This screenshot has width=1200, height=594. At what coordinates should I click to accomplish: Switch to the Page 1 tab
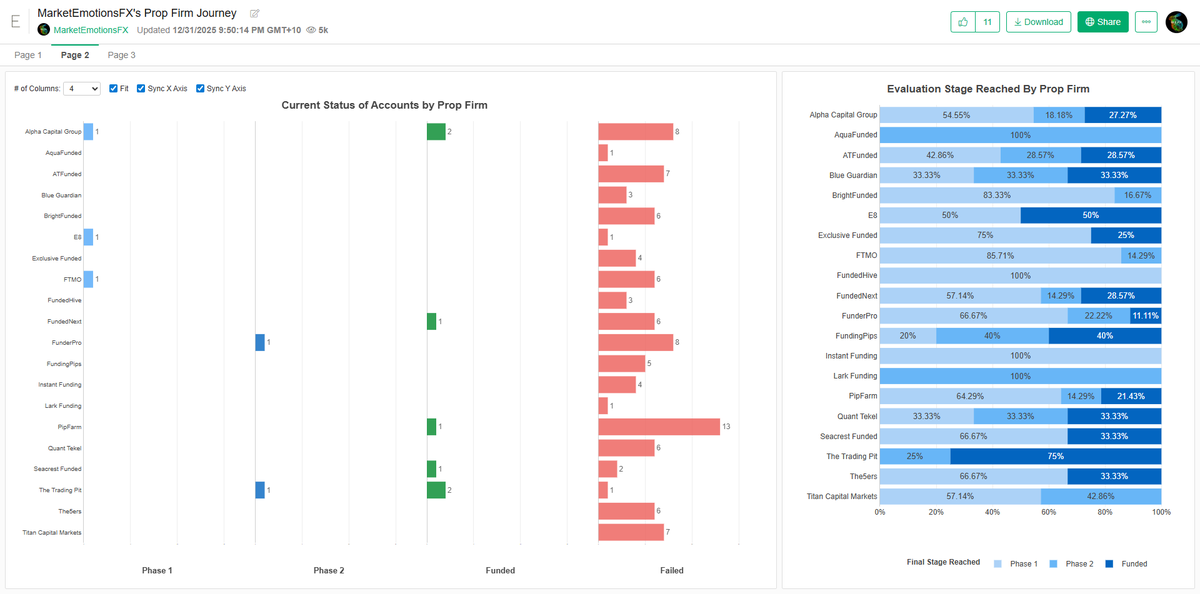click(x=28, y=55)
